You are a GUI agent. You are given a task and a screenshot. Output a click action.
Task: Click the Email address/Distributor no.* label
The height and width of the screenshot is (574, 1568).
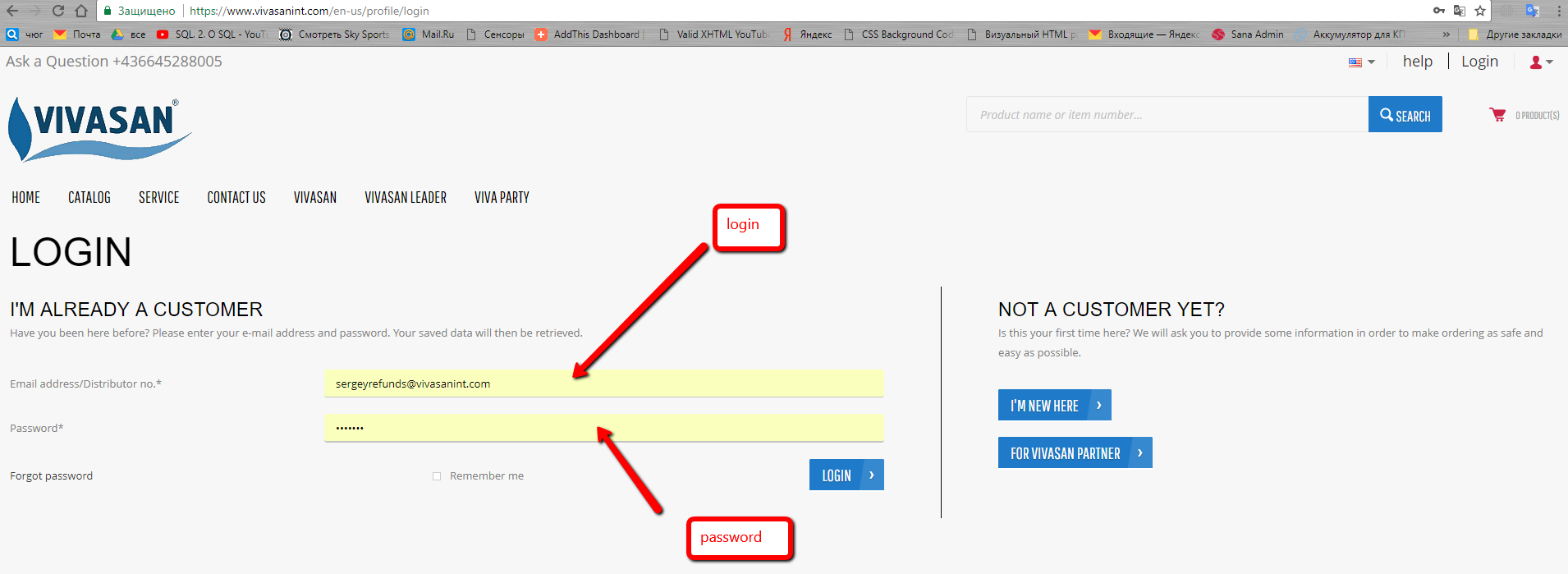pyautogui.click(x=85, y=383)
